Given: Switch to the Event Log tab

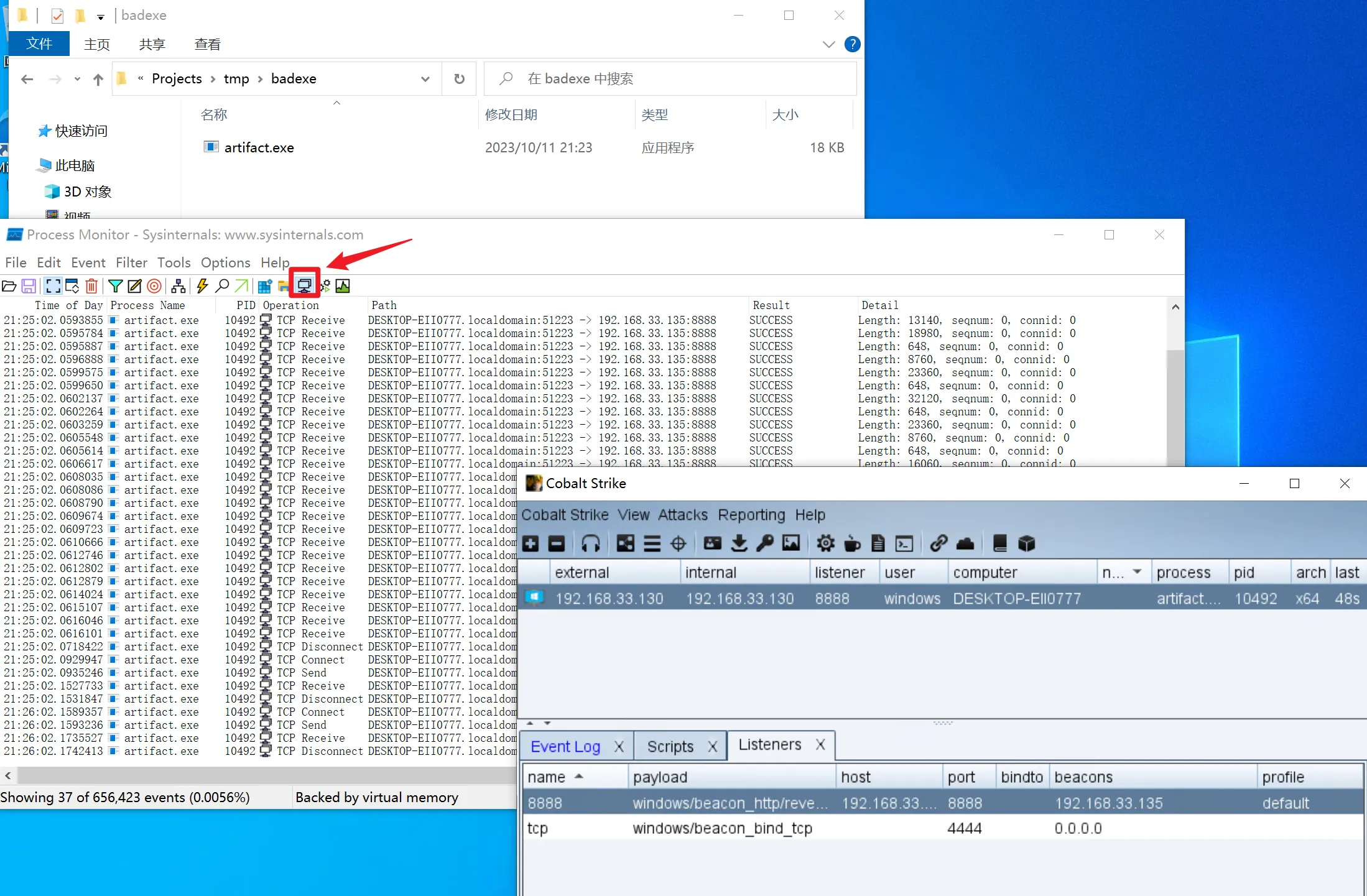Looking at the screenshot, I should coord(565,746).
